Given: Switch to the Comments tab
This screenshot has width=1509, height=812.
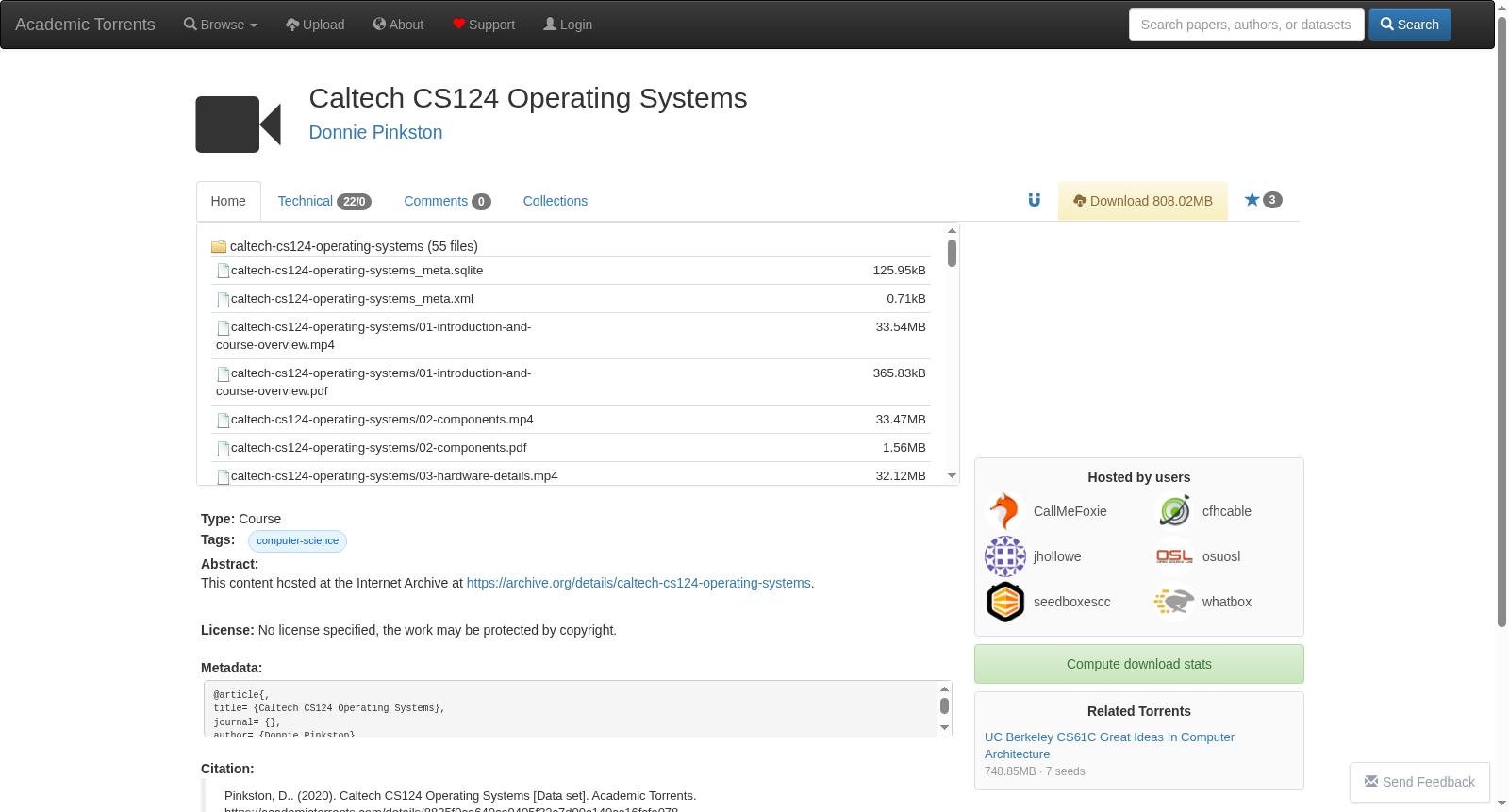Looking at the screenshot, I should click(447, 201).
